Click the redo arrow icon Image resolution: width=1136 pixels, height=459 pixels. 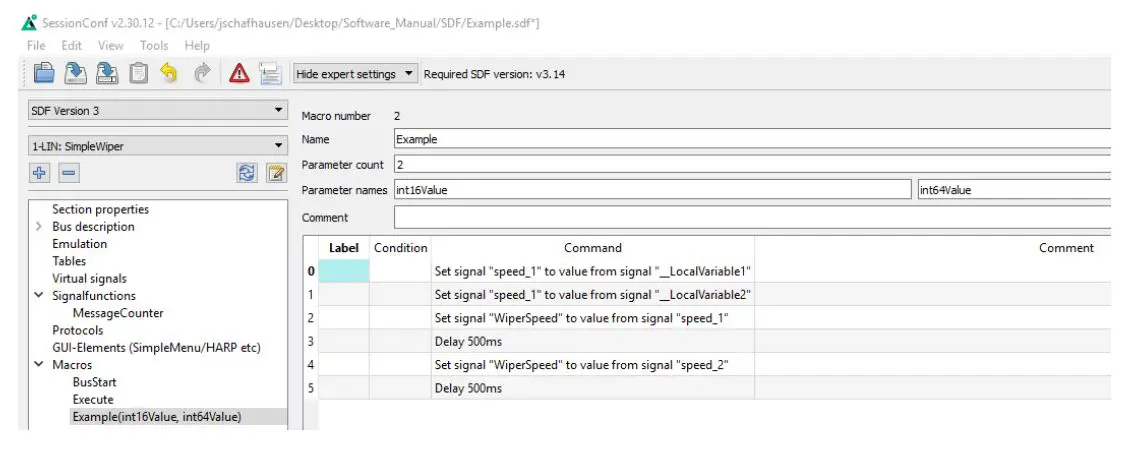pos(202,73)
